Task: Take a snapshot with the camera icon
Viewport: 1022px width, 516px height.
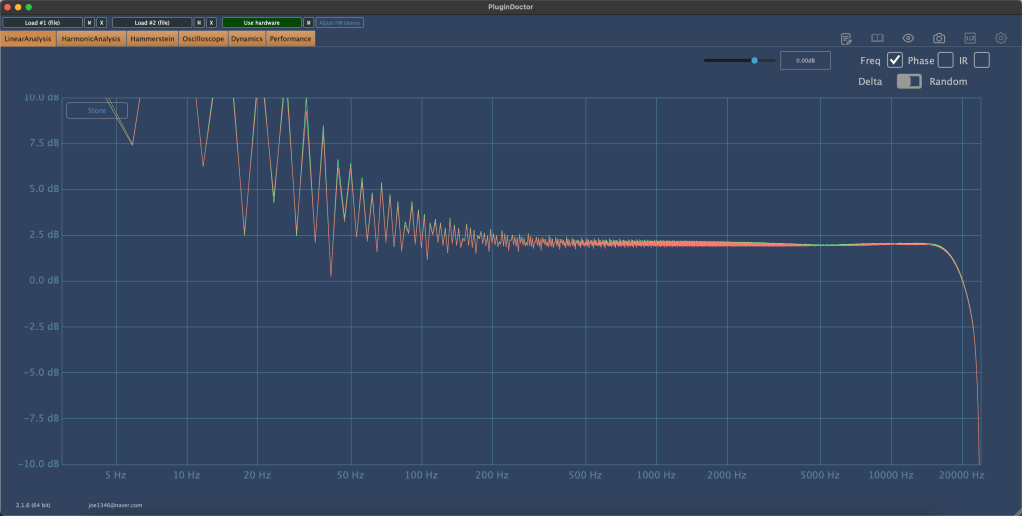Action: coord(939,39)
